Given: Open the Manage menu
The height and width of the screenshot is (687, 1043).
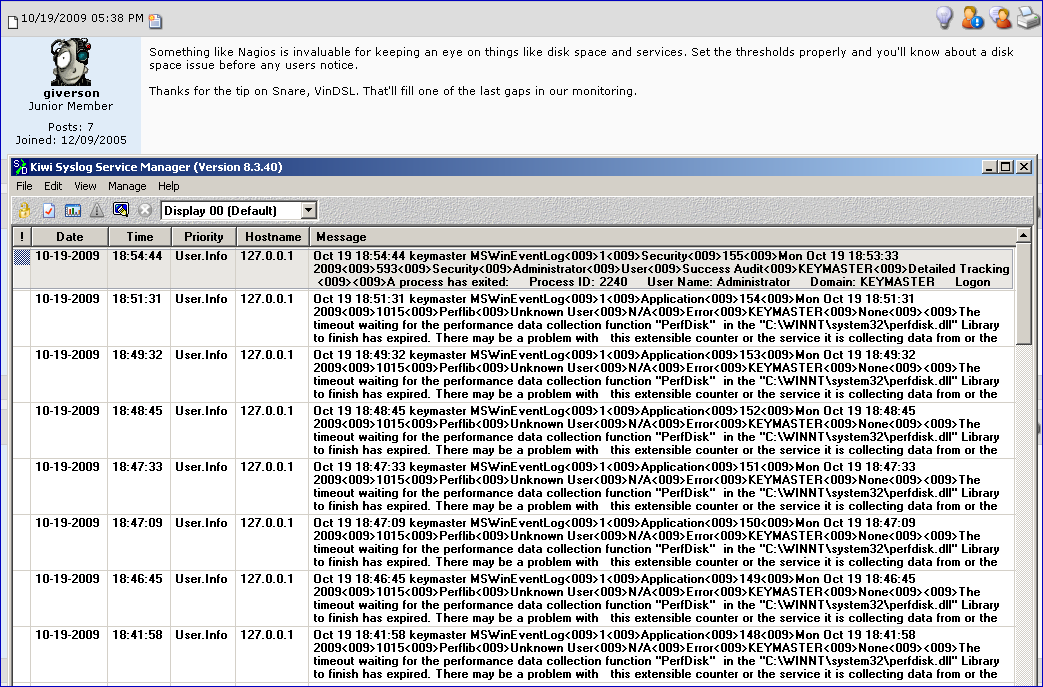Looking at the screenshot, I should 127,186.
